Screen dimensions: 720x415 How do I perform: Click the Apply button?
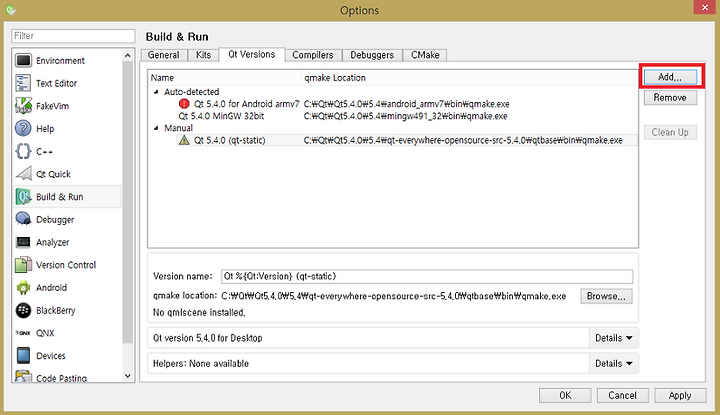680,395
